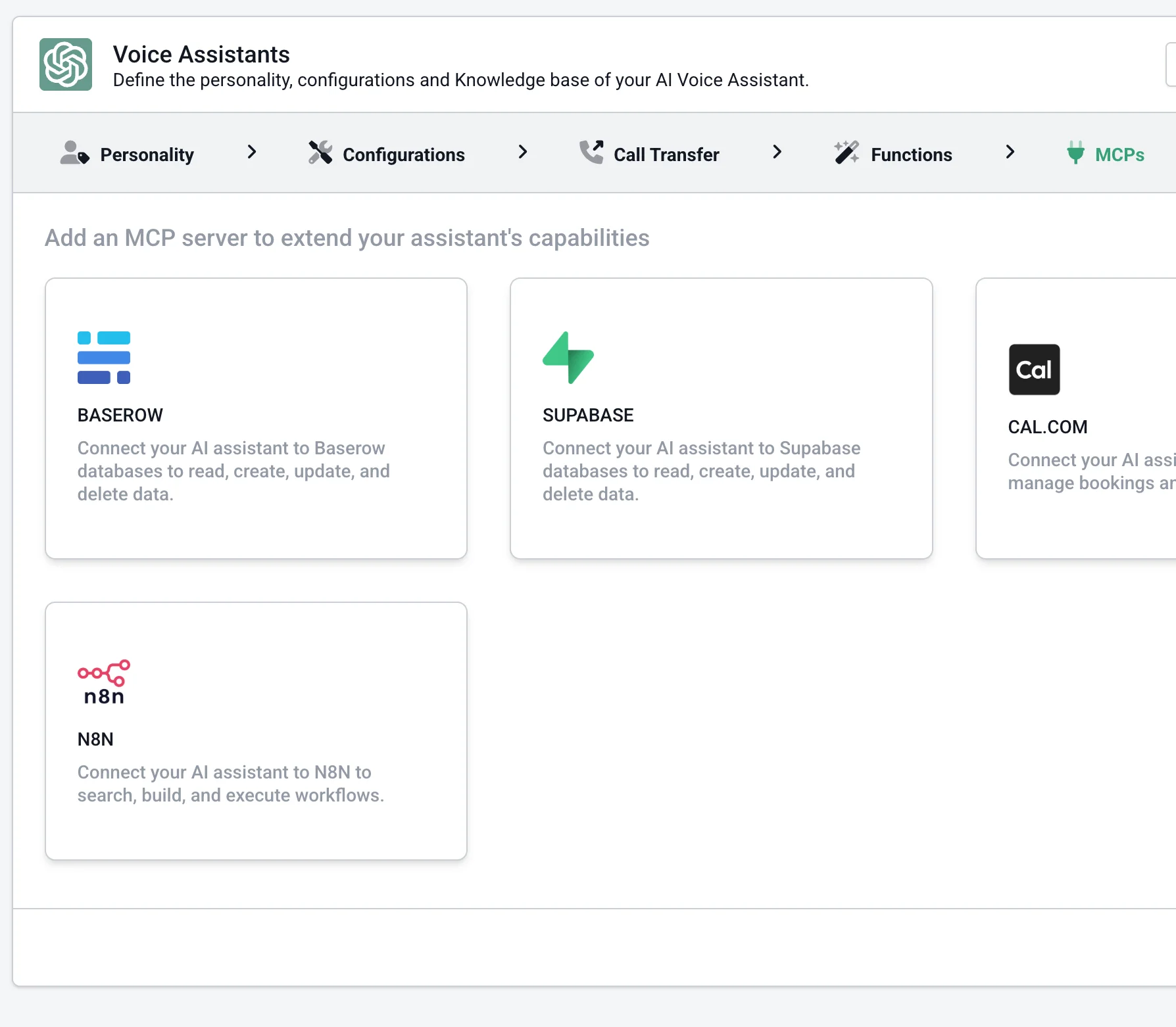Click the MCPs green plug icon
This screenshot has height=1027, width=1176.
pos(1075,153)
